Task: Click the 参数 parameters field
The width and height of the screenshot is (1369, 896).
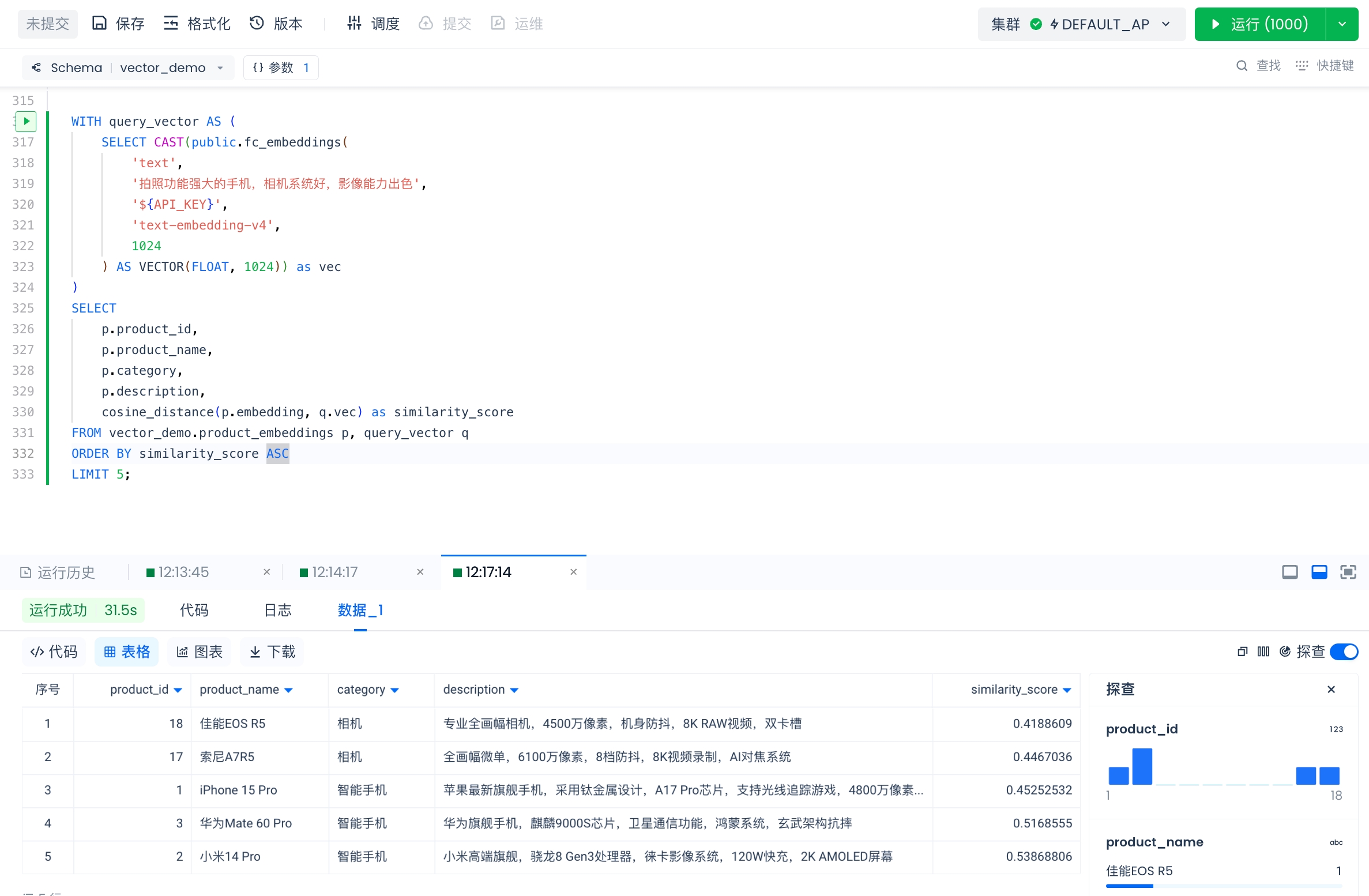Action: [x=281, y=67]
